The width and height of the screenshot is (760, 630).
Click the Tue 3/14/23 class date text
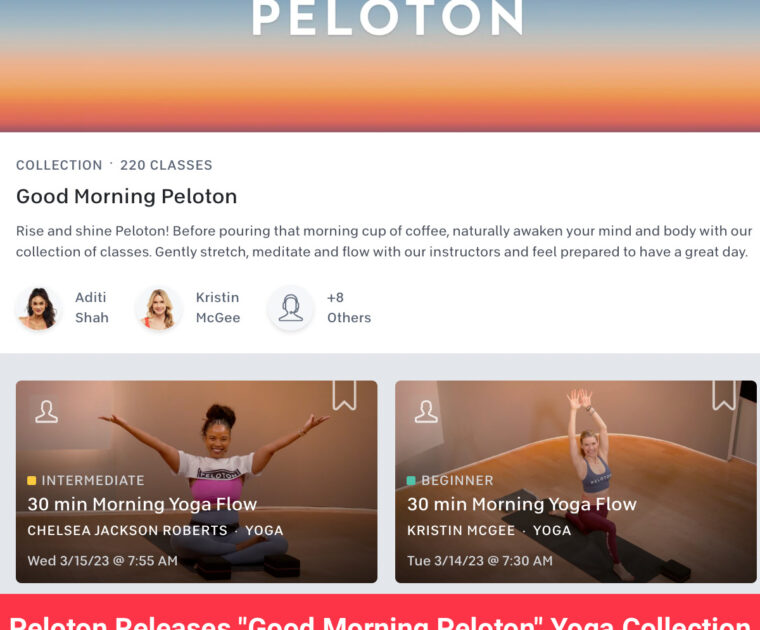(x=480, y=561)
